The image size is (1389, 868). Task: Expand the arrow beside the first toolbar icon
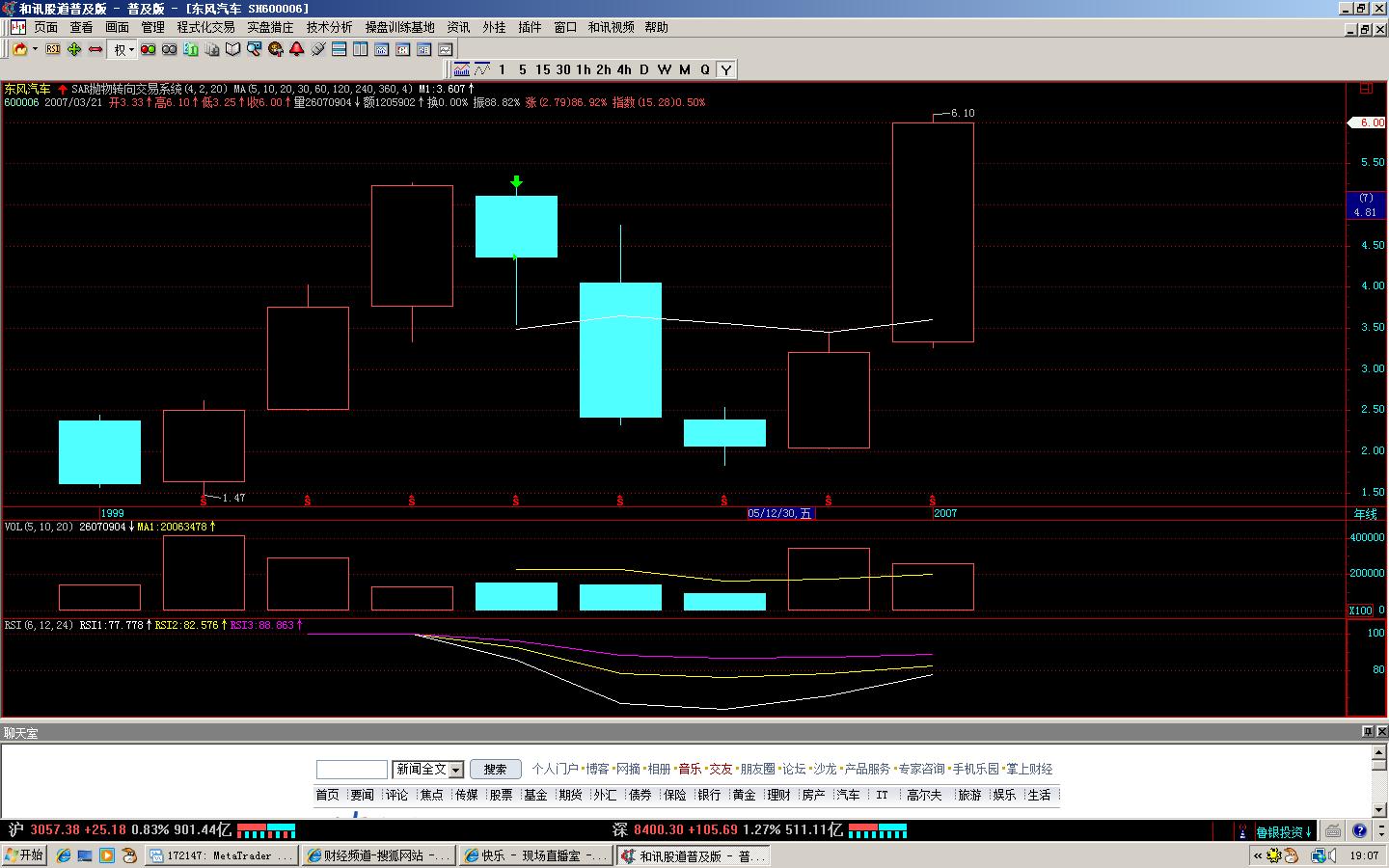(35, 49)
